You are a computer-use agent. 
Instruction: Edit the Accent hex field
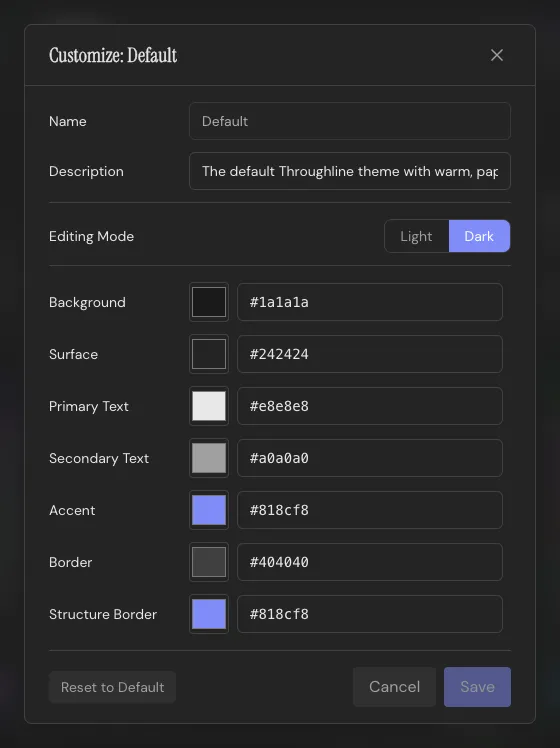click(370, 510)
